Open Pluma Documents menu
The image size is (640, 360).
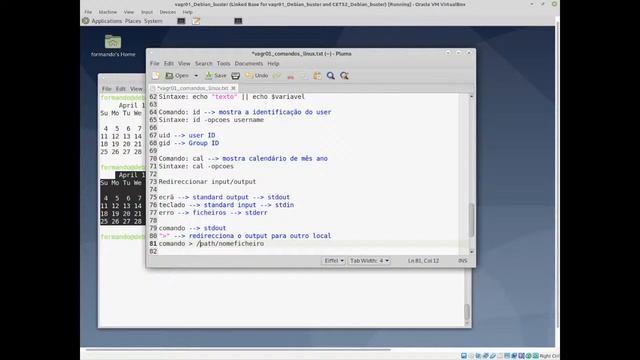(x=249, y=64)
